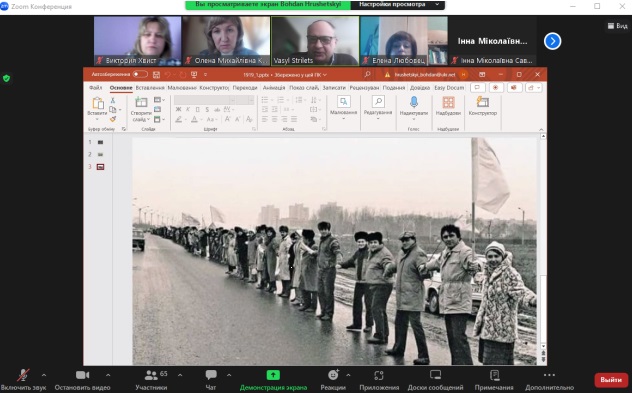633x394 pixels.
Task: Expand video options arrow beside Остановить видео
Action: pyautogui.click(x=108, y=375)
